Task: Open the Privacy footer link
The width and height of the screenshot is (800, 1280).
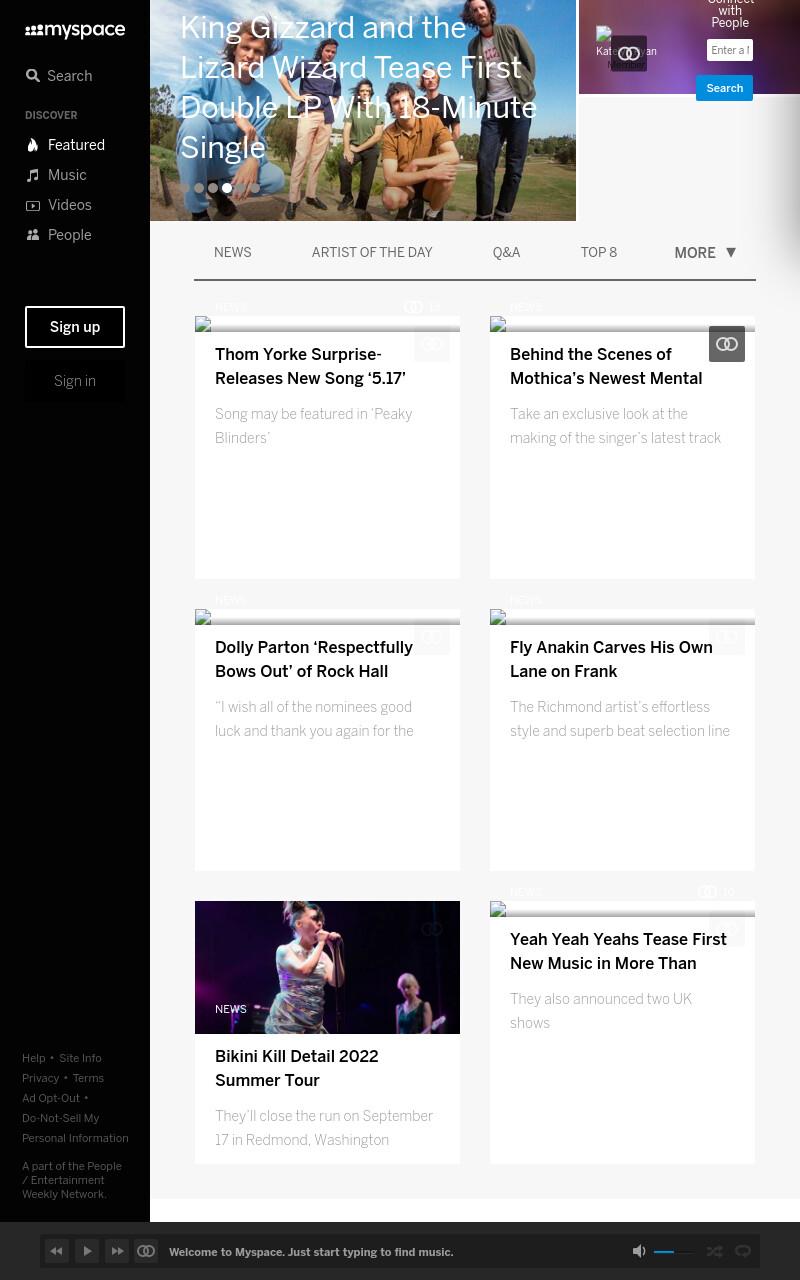Action: coord(41,1078)
